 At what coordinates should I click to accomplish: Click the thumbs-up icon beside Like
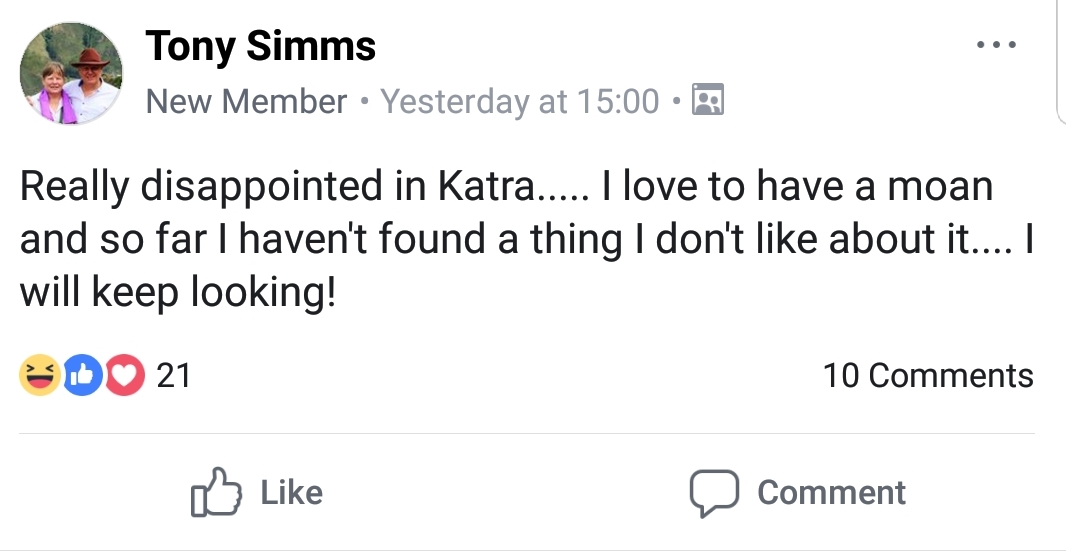[x=215, y=493]
